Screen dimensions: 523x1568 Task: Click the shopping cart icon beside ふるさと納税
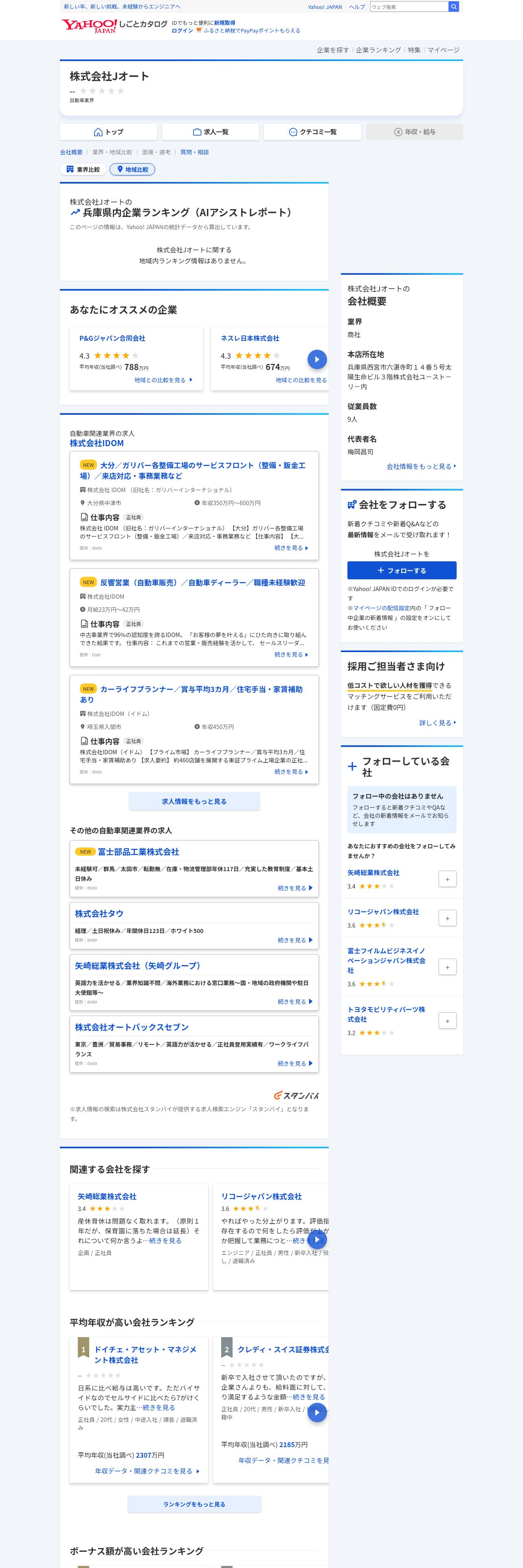198,31
